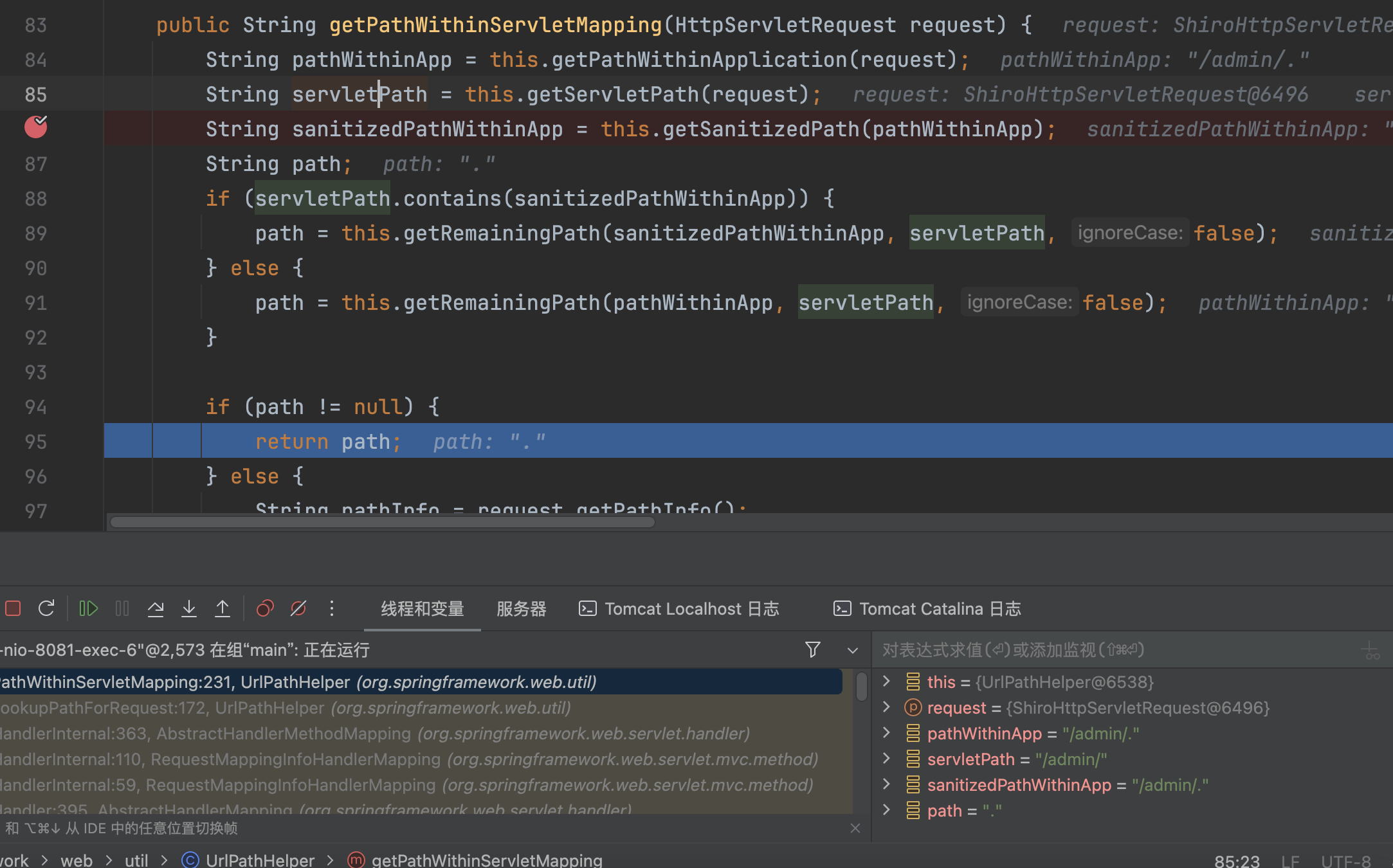Click the Rerun debug icon
This screenshot has height=868, width=1393.
tap(46, 608)
